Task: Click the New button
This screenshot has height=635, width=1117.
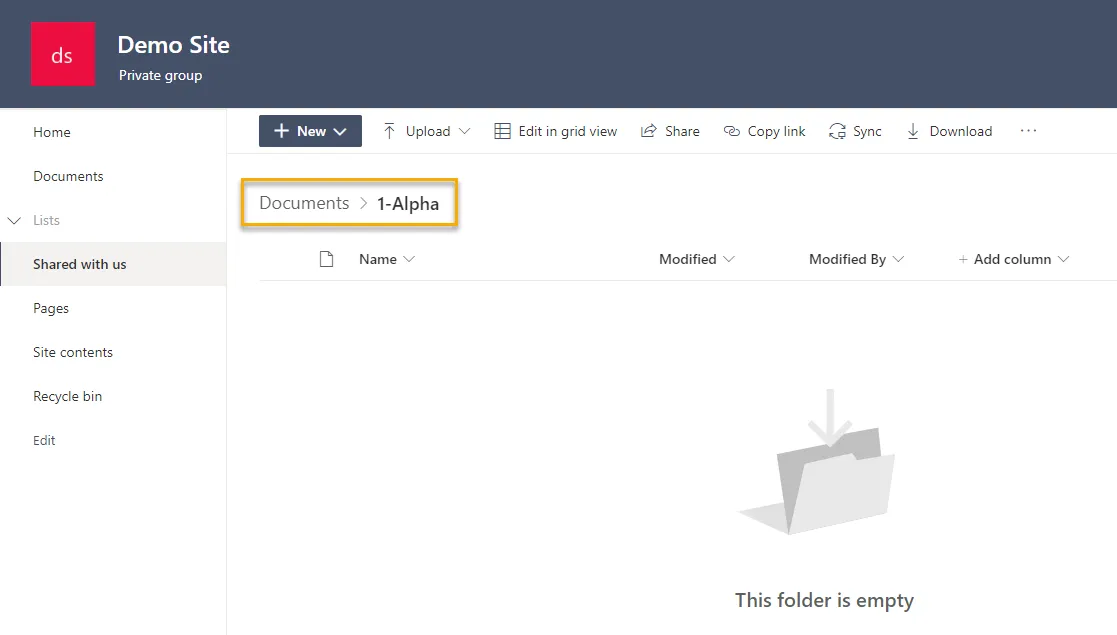Action: coord(310,131)
